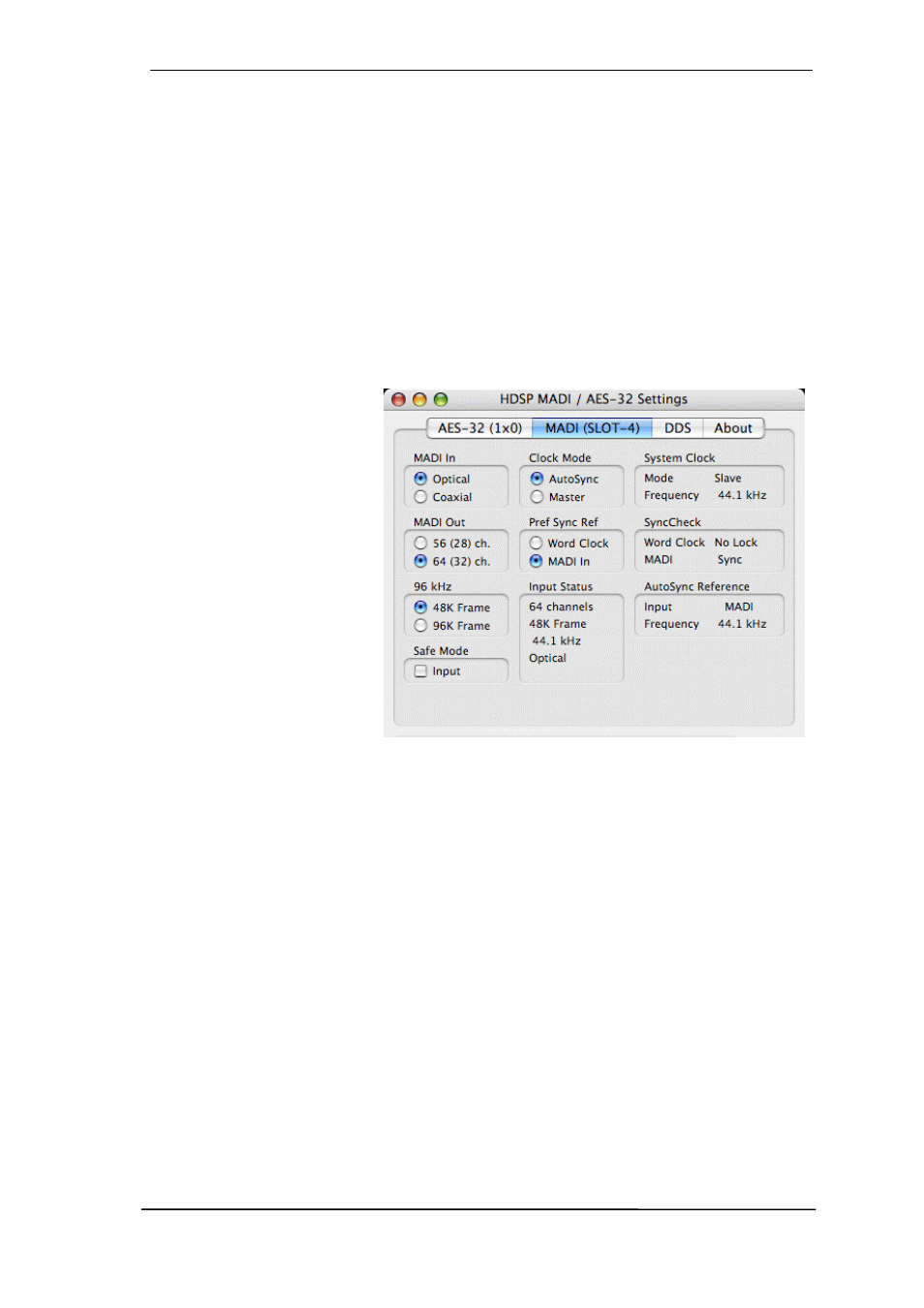
Task: Click the 'Safe Mode' group label
Action: click(441, 651)
